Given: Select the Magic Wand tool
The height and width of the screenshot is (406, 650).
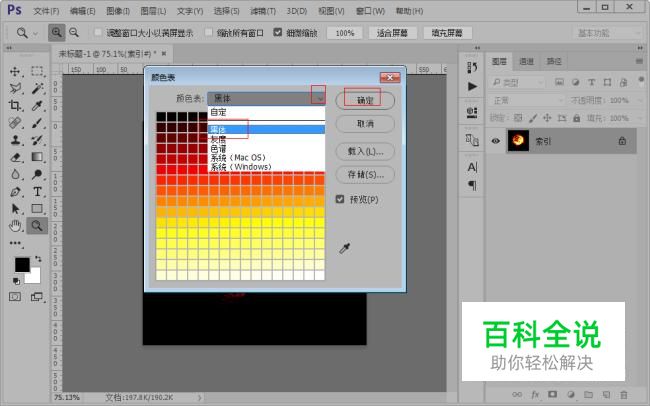Looking at the screenshot, I should 37,88.
